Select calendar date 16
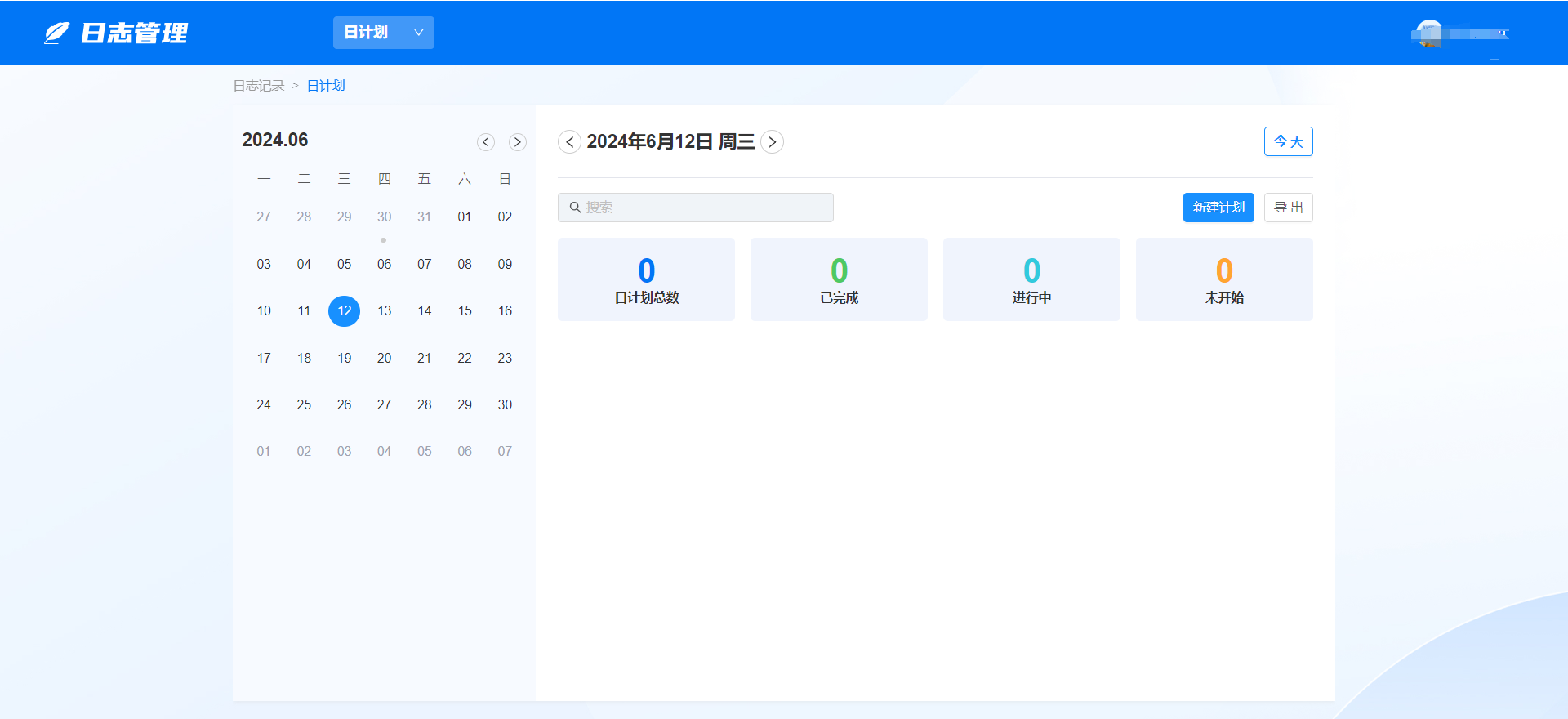 [505, 311]
